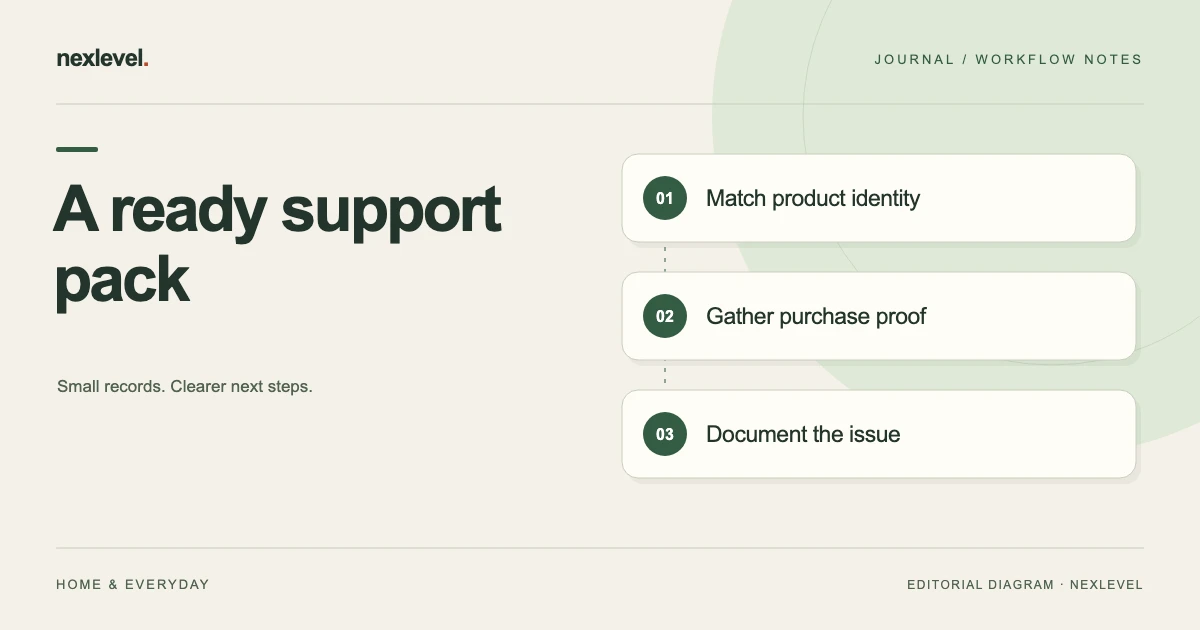Select the 01 step number badge
Viewport: 1200px width, 630px height.
(665, 198)
